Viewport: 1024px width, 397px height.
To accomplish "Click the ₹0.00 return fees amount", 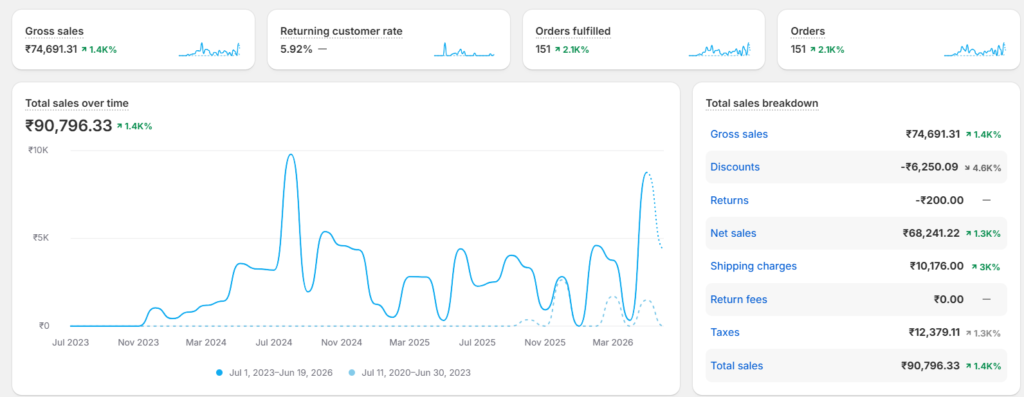I will 949,300.
